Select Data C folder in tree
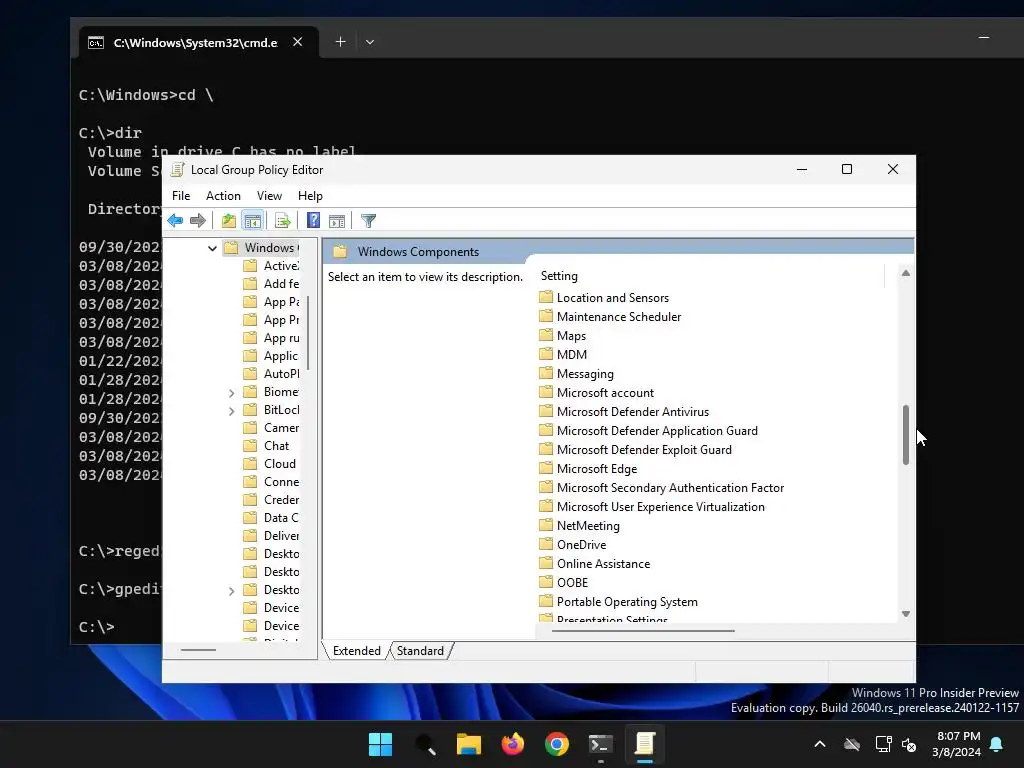Viewport: 1024px width, 768px height. (271, 518)
